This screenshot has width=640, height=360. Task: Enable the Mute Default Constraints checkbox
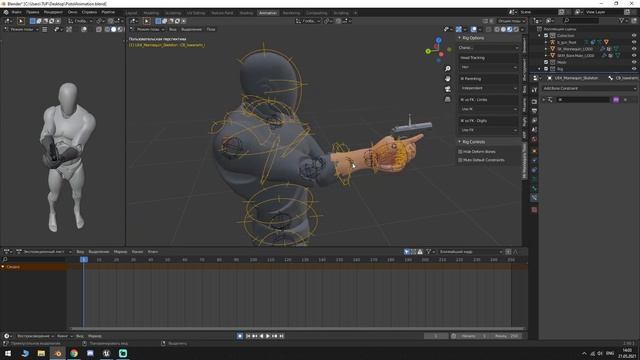[x=460, y=160]
